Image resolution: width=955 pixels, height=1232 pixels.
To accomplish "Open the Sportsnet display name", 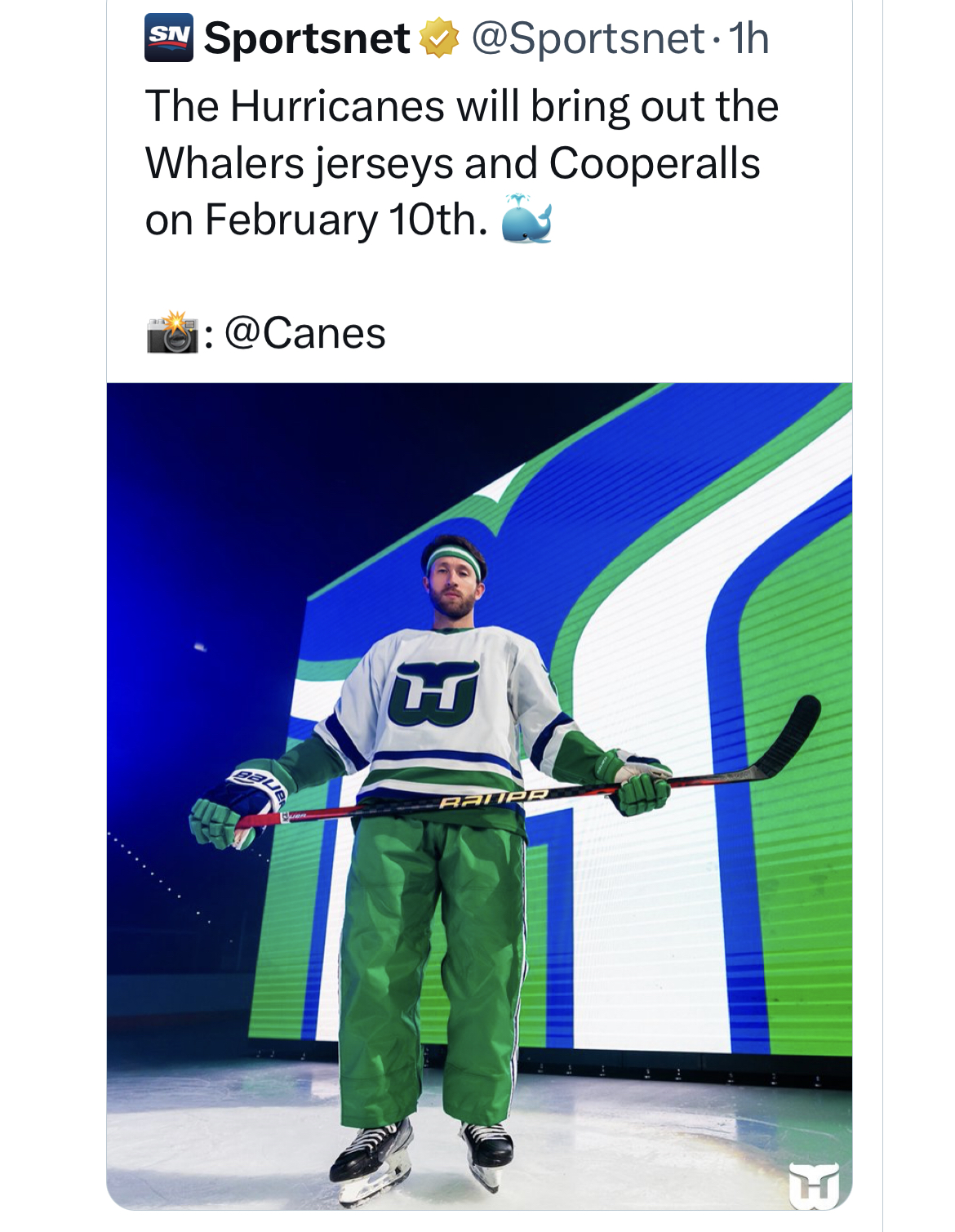I will pos(306,38).
